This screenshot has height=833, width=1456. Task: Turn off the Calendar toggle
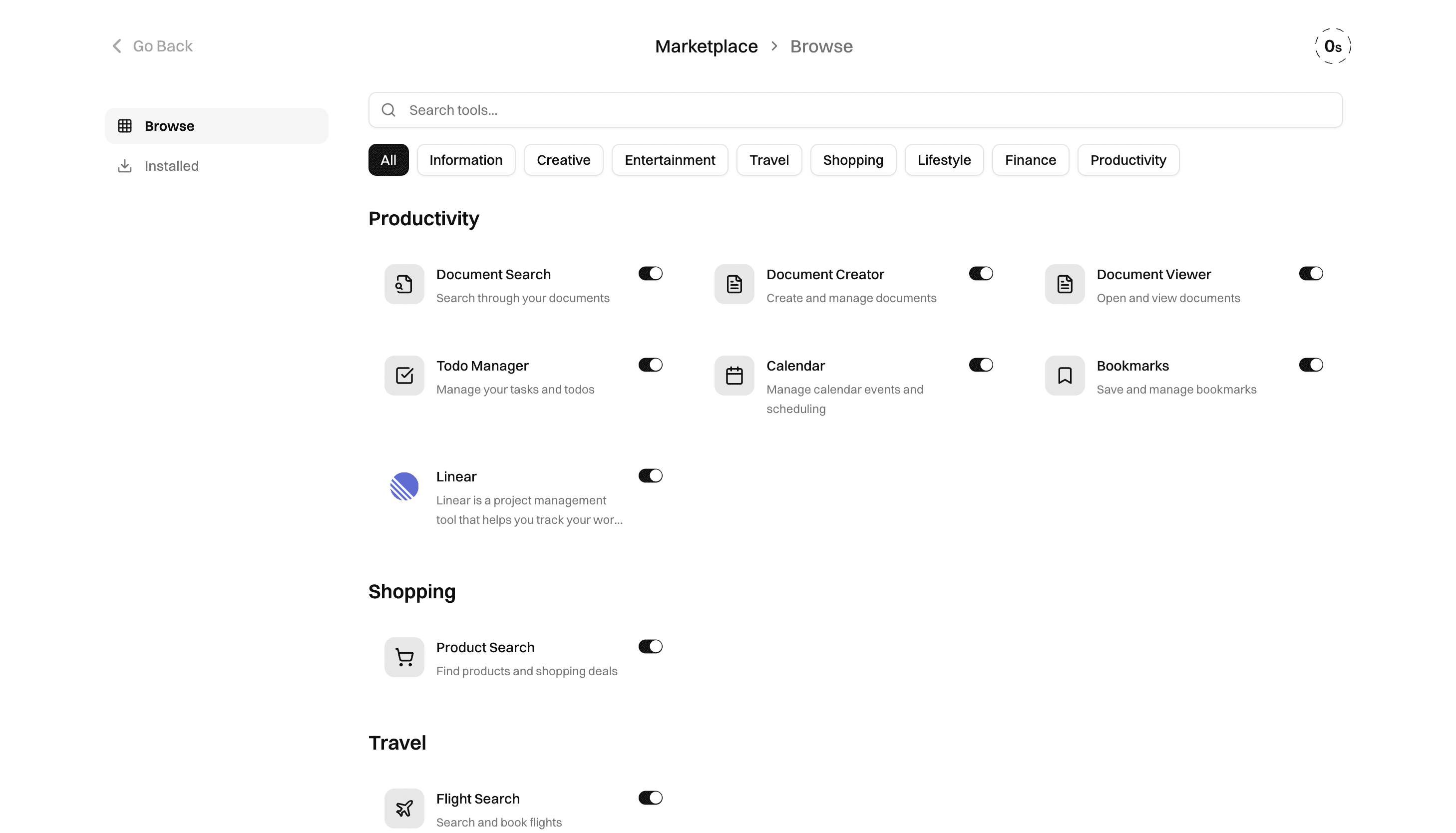point(980,365)
